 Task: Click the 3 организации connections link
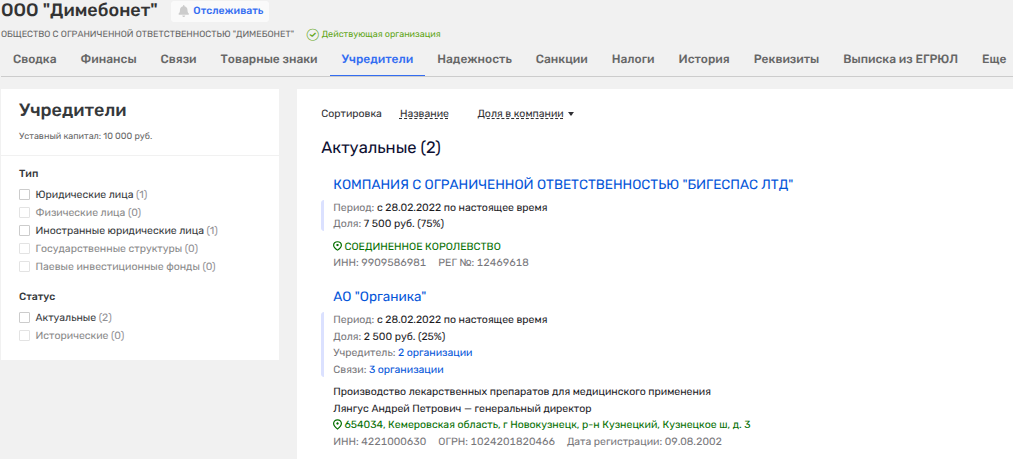406,369
